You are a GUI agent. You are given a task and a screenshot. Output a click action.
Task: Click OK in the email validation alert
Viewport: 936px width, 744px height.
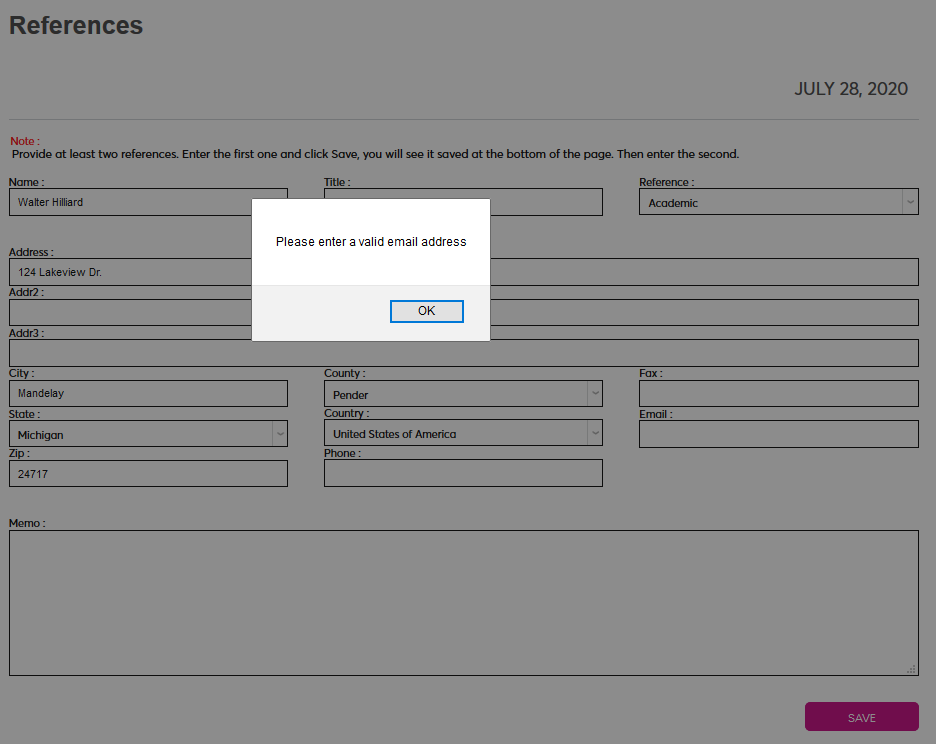click(426, 311)
